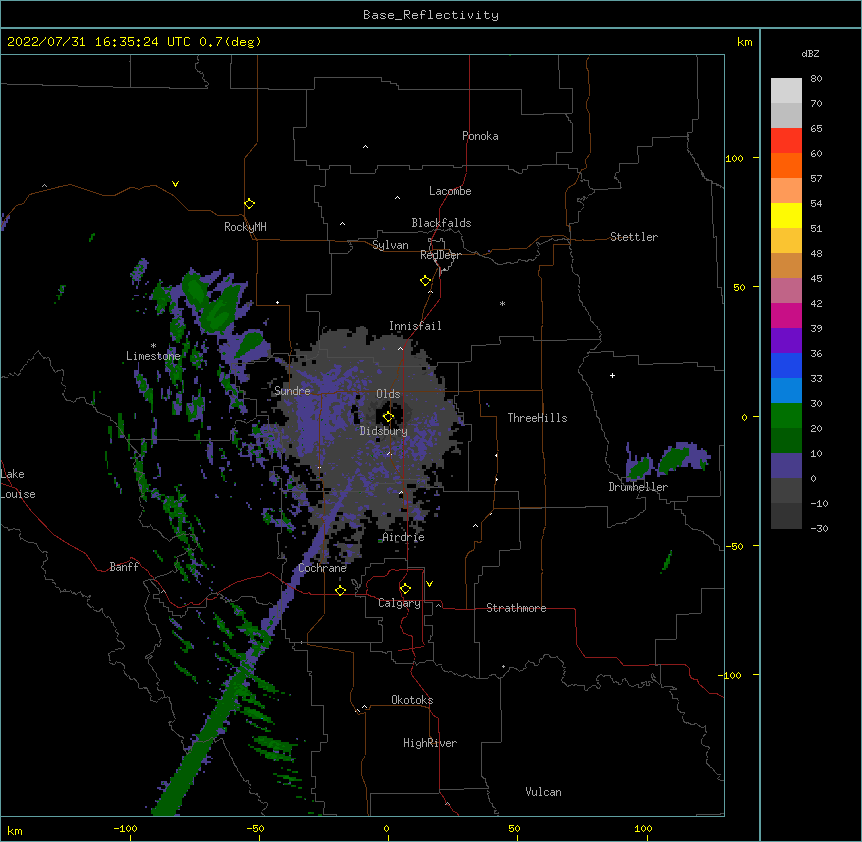Click the Sylvan city label
Viewport: 862px width, 842px height.
[390, 245]
